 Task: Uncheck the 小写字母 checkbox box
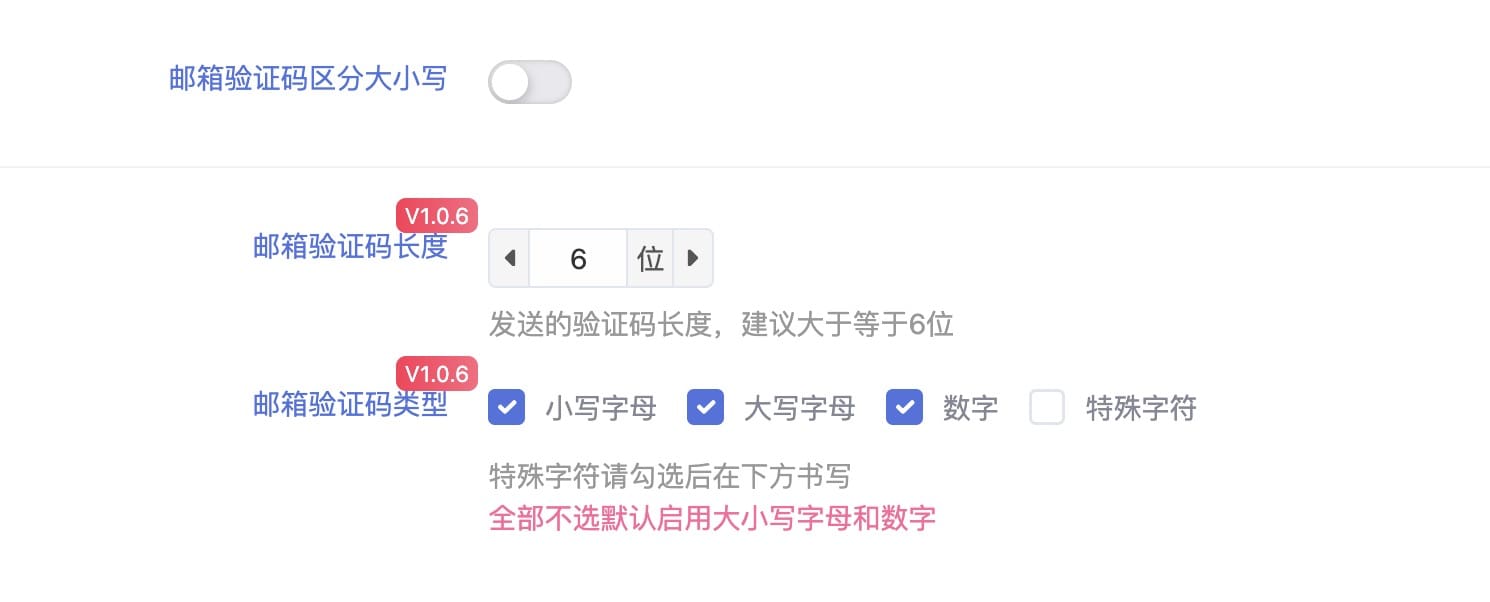pyautogui.click(x=507, y=408)
